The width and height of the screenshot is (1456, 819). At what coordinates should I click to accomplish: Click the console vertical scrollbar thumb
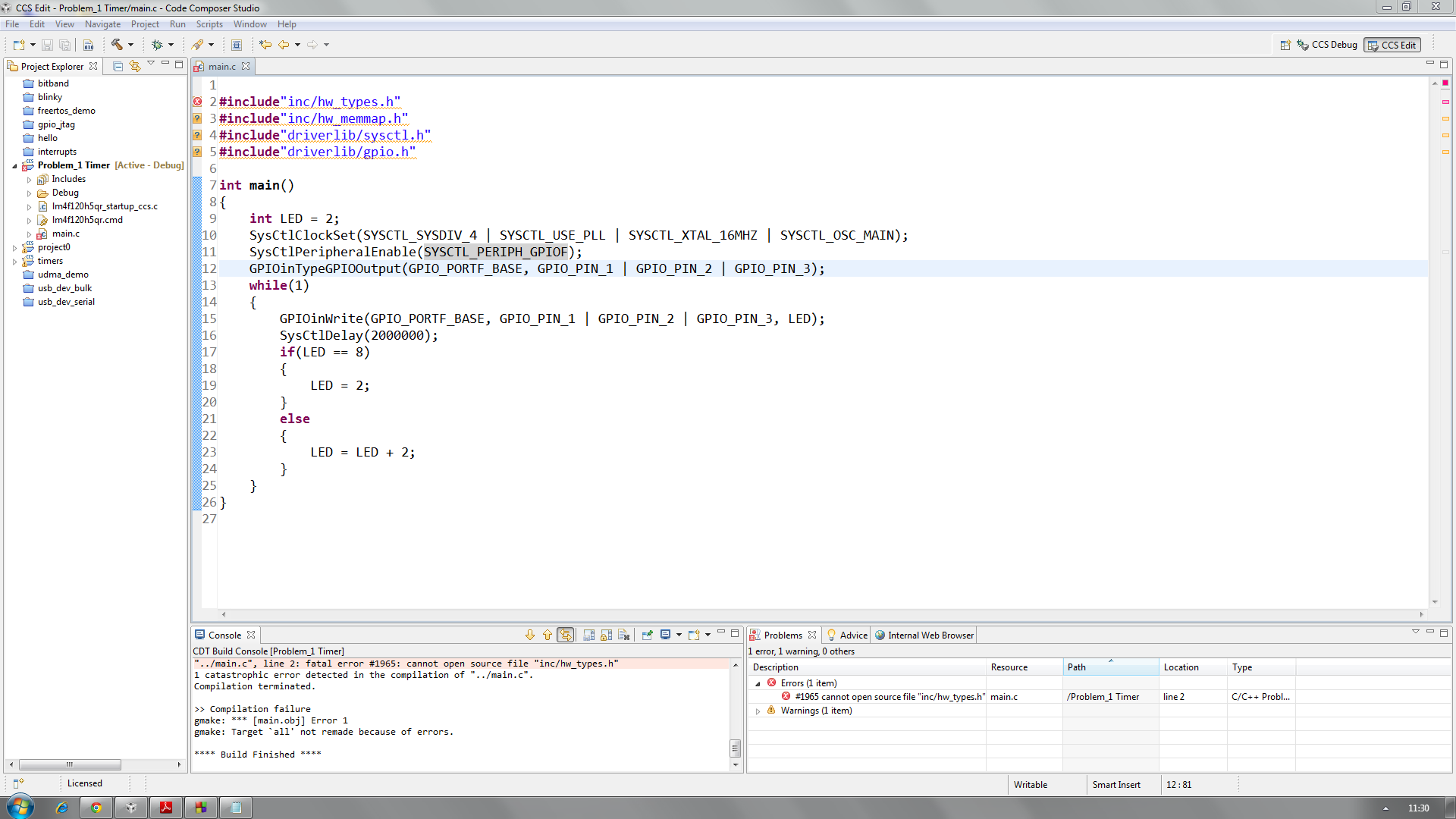coord(735,748)
